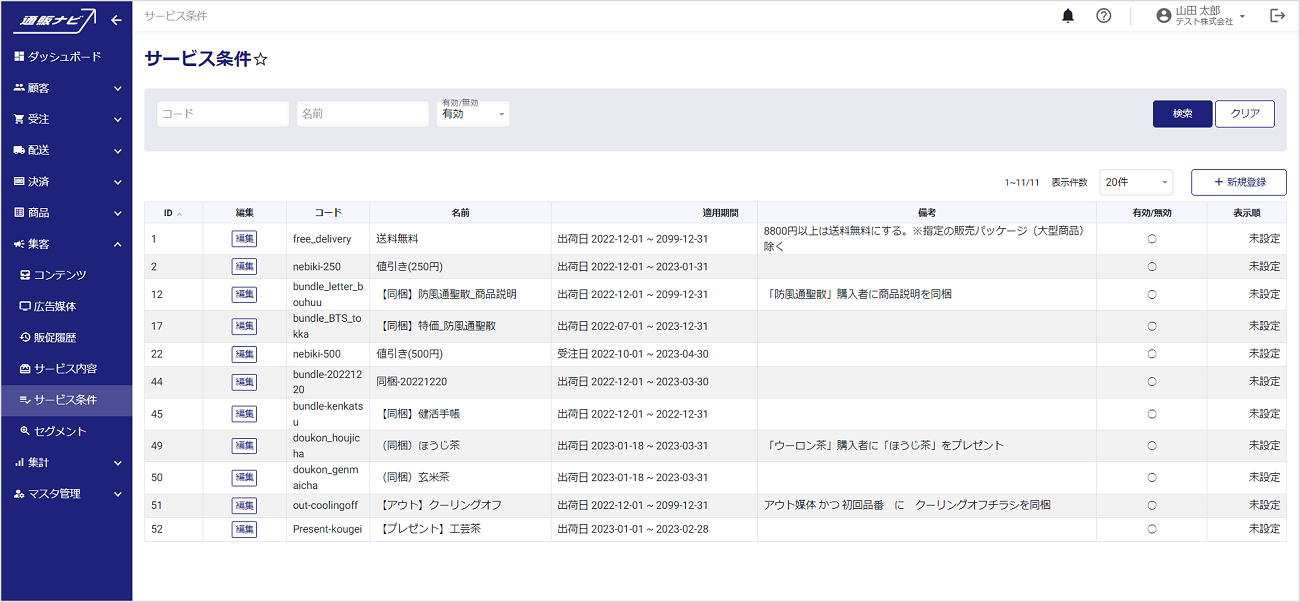Click the logout icon in header
Image resolution: width=1300 pixels, height=602 pixels.
(x=1277, y=16)
